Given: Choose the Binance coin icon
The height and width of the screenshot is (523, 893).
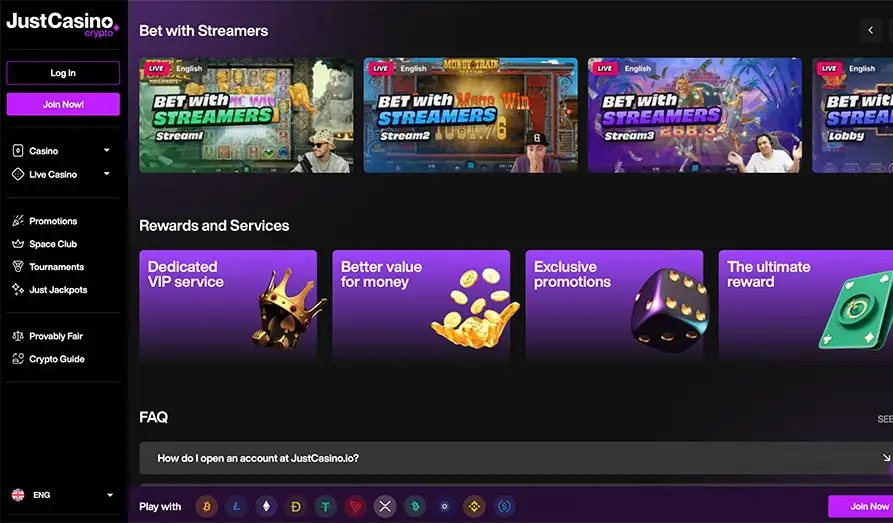Looking at the screenshot, I should [x=474, y=507].
